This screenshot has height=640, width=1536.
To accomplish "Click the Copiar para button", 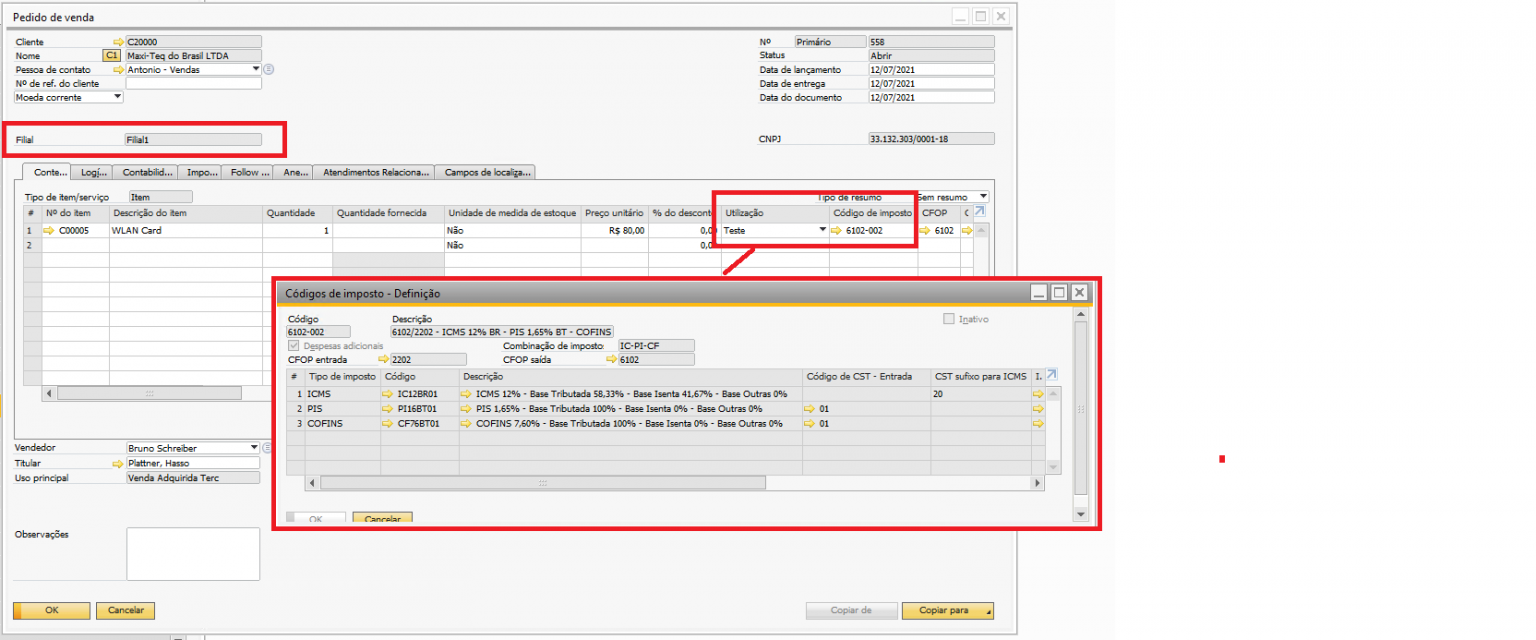I will tap(947, 610).
